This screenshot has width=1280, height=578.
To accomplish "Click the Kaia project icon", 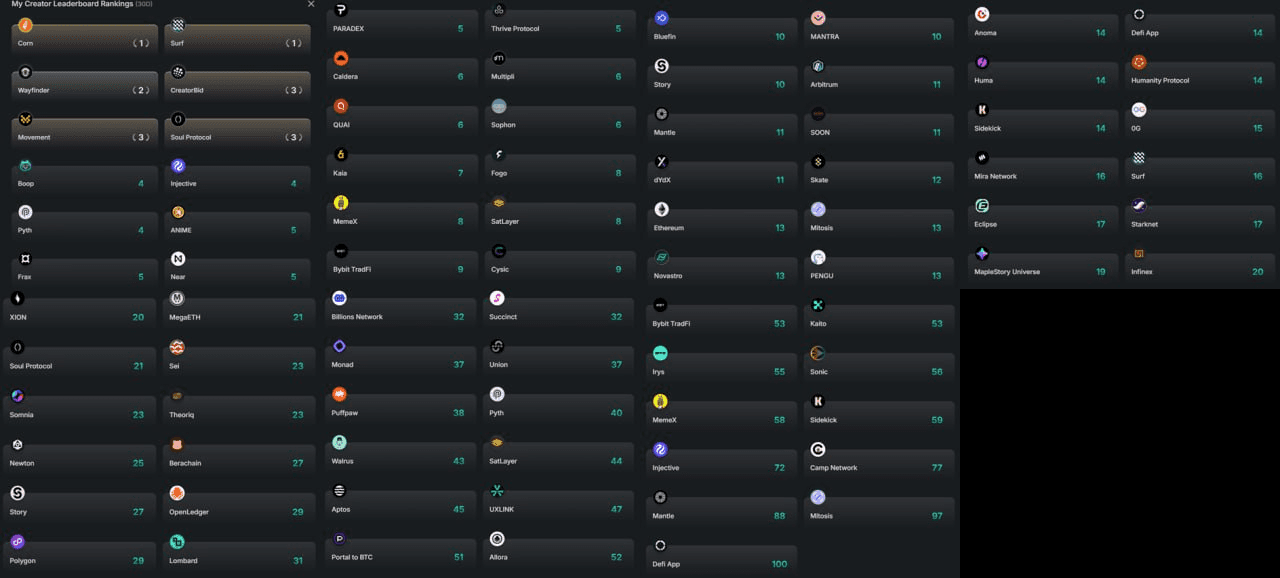I will (340, 154).
